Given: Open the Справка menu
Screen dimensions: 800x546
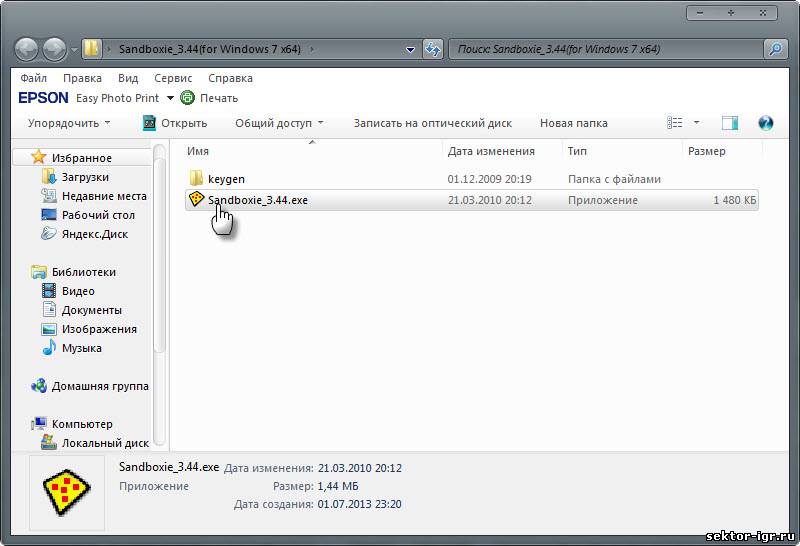Looking at the screenshot, I should point(230,78).
